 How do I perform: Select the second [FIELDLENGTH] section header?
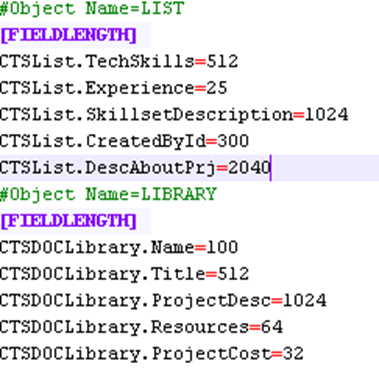click(69, 221)
